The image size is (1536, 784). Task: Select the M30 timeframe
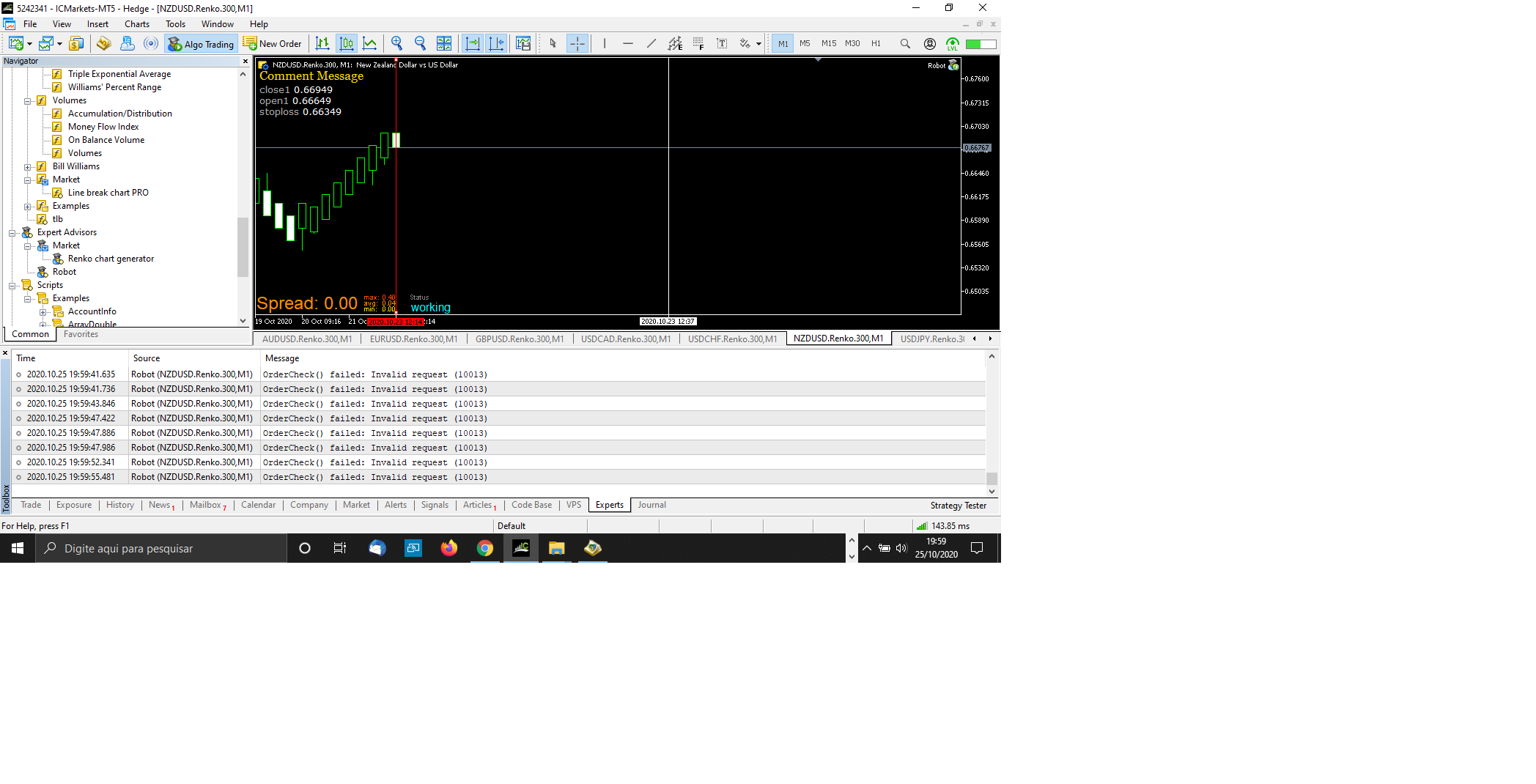point(852,44)
